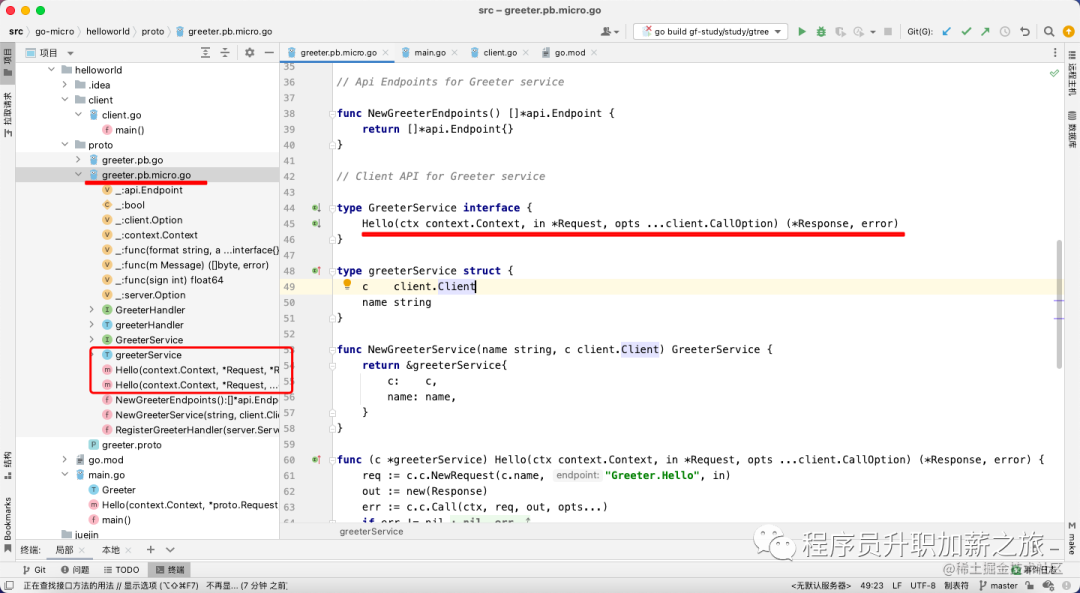This screenshot has width=1080, height=593.
Task: Open the TODO tool window
Action: click(121, 570)
